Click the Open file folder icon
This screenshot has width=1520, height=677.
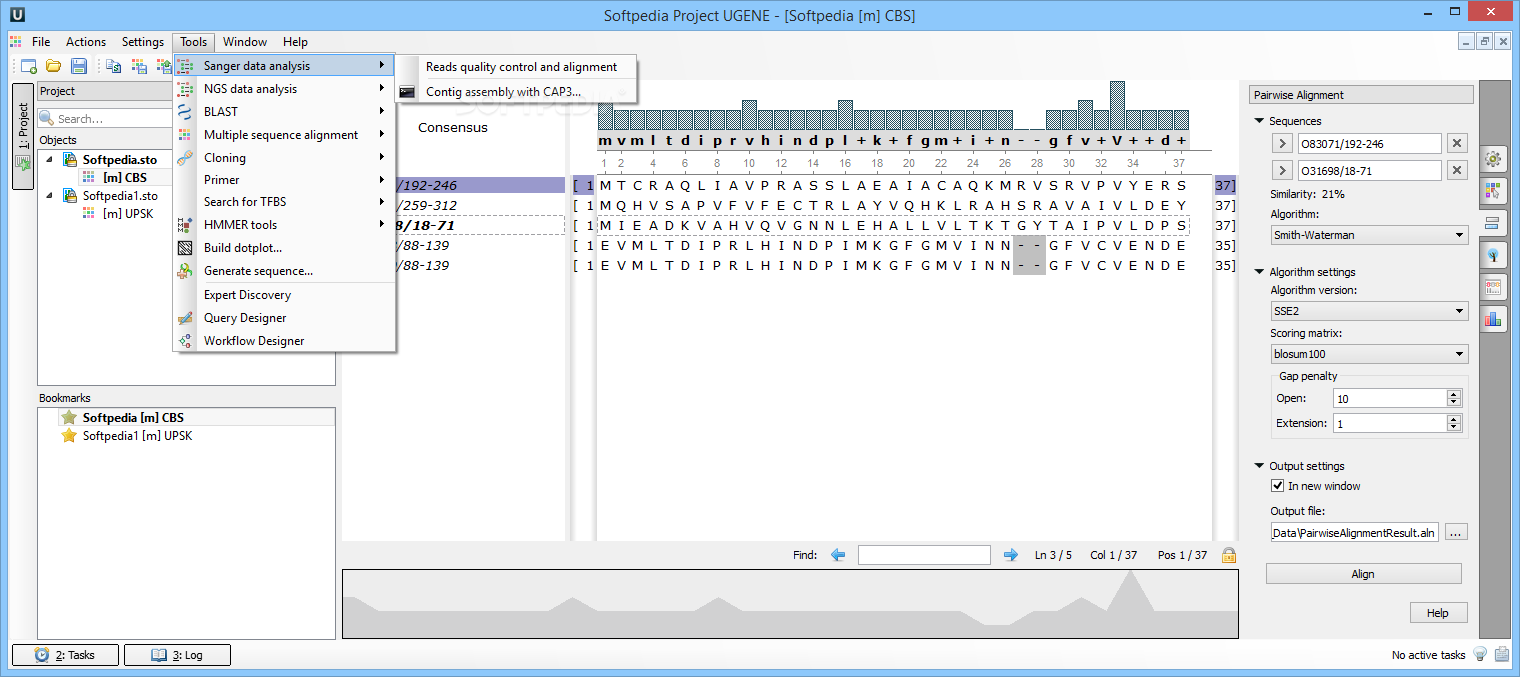pos(53,66)
